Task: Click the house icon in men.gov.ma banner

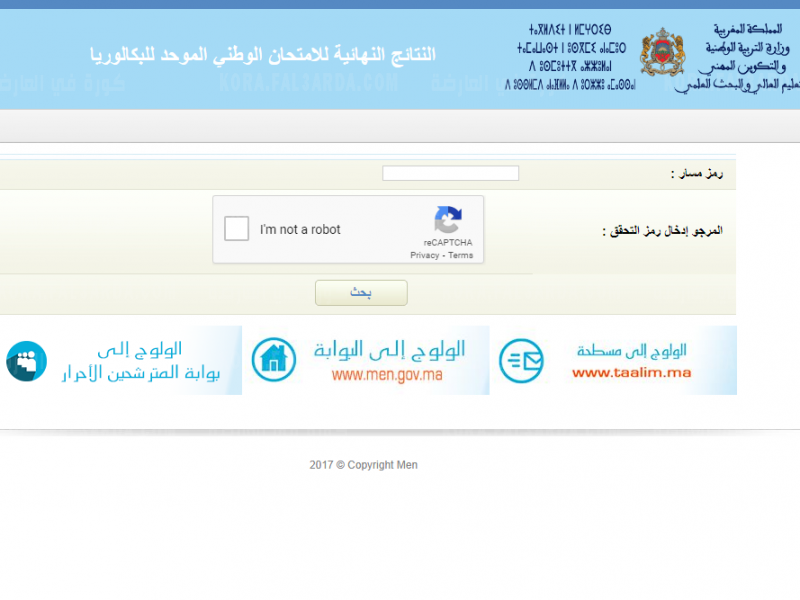Action: [273, 360]
